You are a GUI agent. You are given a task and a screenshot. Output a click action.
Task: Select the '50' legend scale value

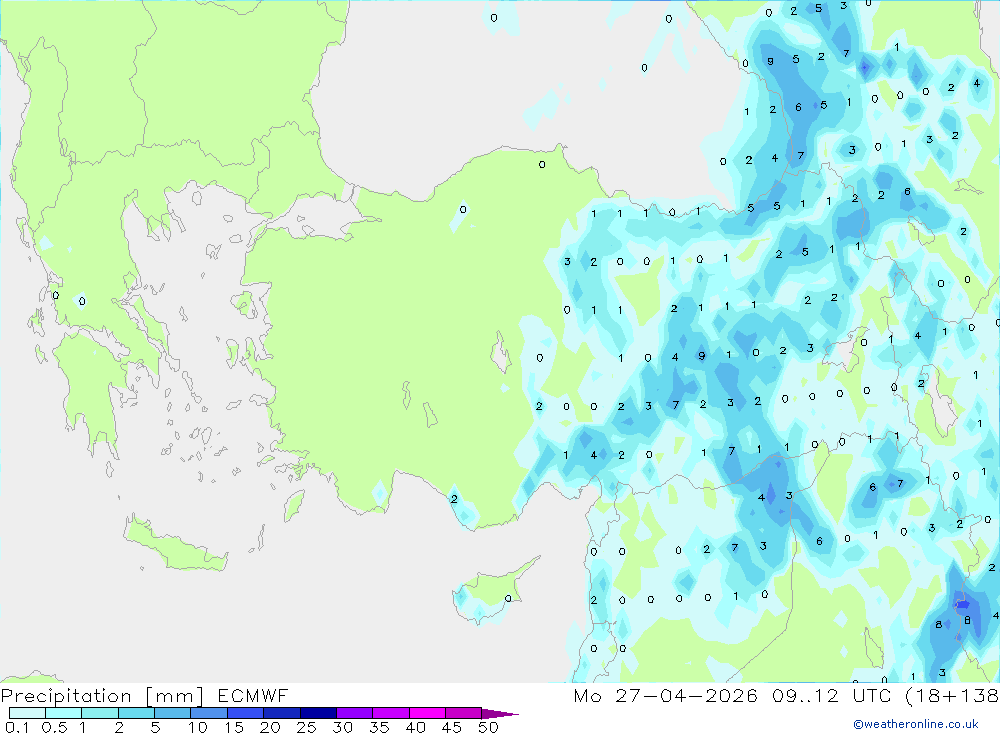[488, 727]
